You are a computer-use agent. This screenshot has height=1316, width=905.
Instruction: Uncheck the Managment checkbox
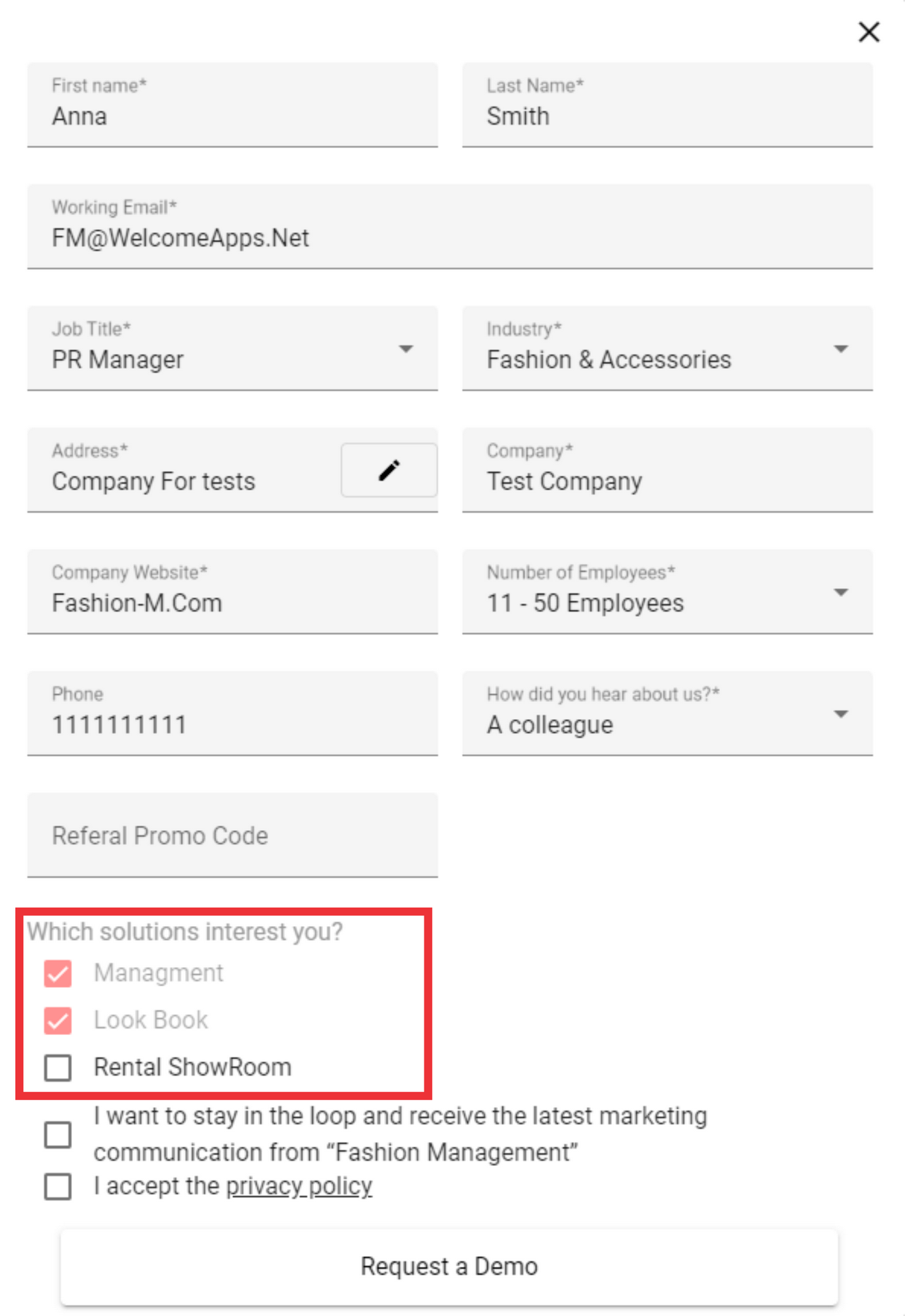pos(58,973)
